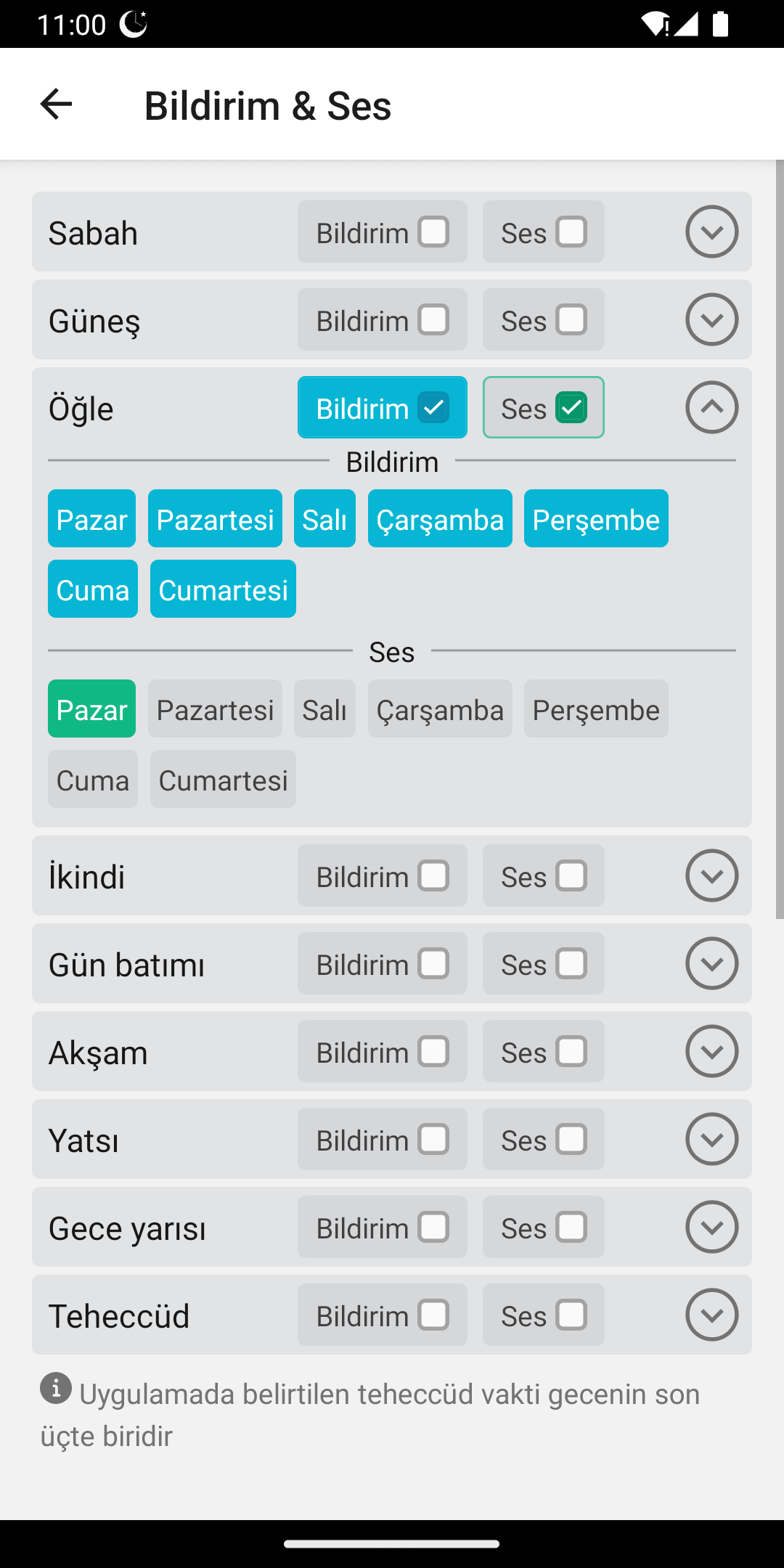Select Pazartesi under Ses days
Viewport: 784px width, 1568px height.
[x=215, y=709]
